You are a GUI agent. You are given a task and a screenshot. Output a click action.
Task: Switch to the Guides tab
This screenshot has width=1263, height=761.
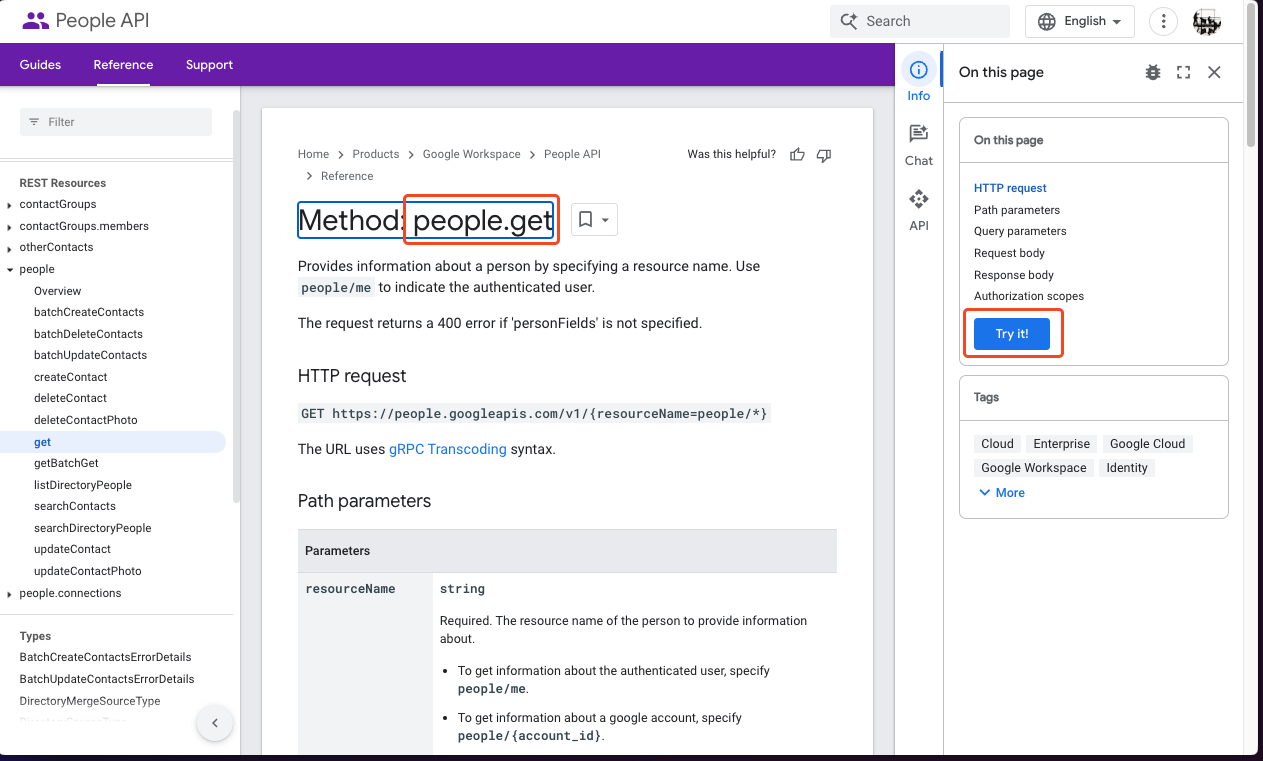click(x=40, y=64)
